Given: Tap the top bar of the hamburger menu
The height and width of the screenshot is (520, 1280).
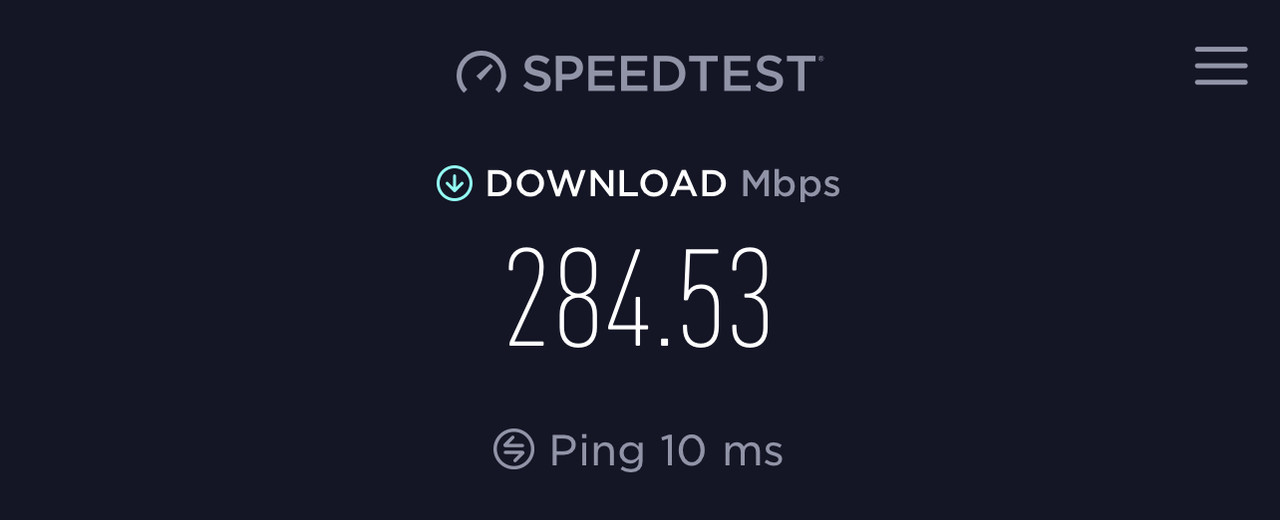Looking at the screenshot, I should [1221, 49].
